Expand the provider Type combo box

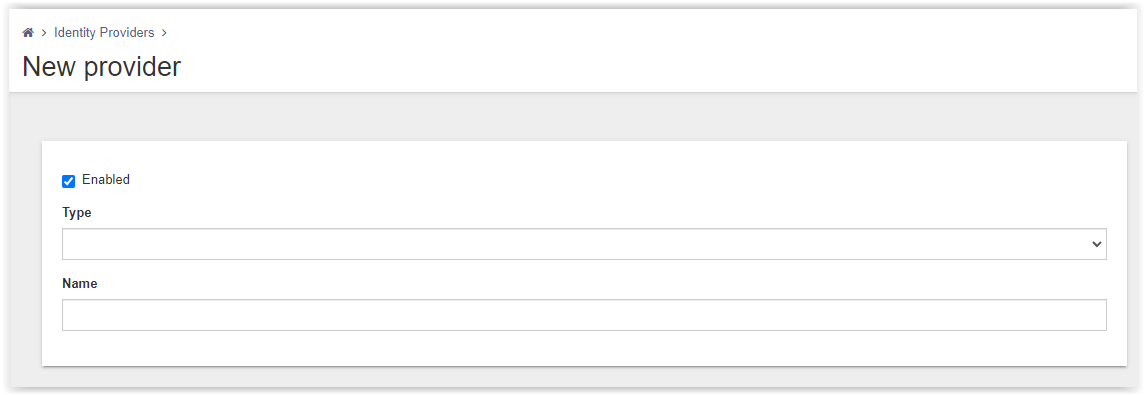584,245
